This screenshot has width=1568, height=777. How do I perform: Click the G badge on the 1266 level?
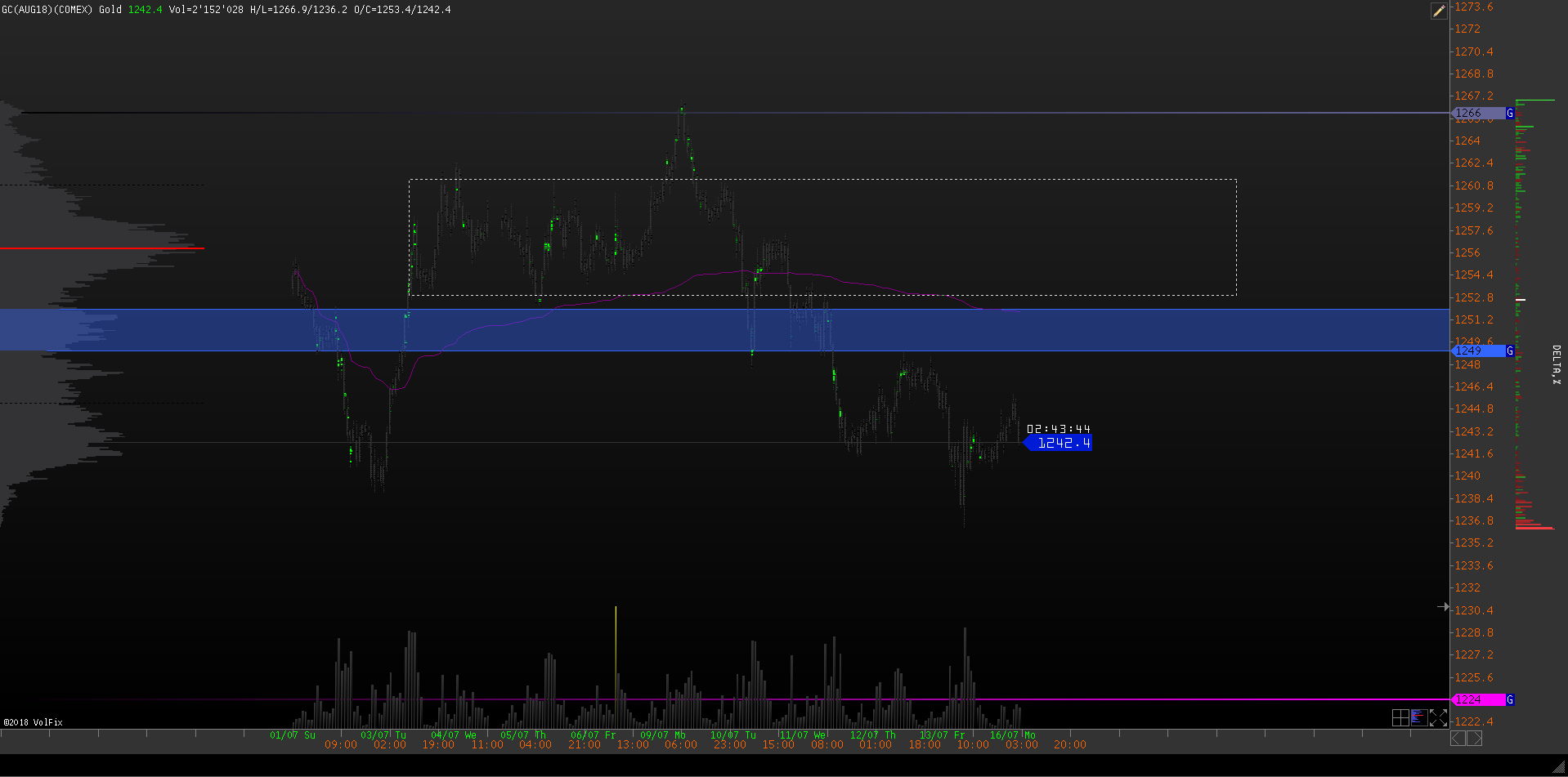coord(1510,113)
